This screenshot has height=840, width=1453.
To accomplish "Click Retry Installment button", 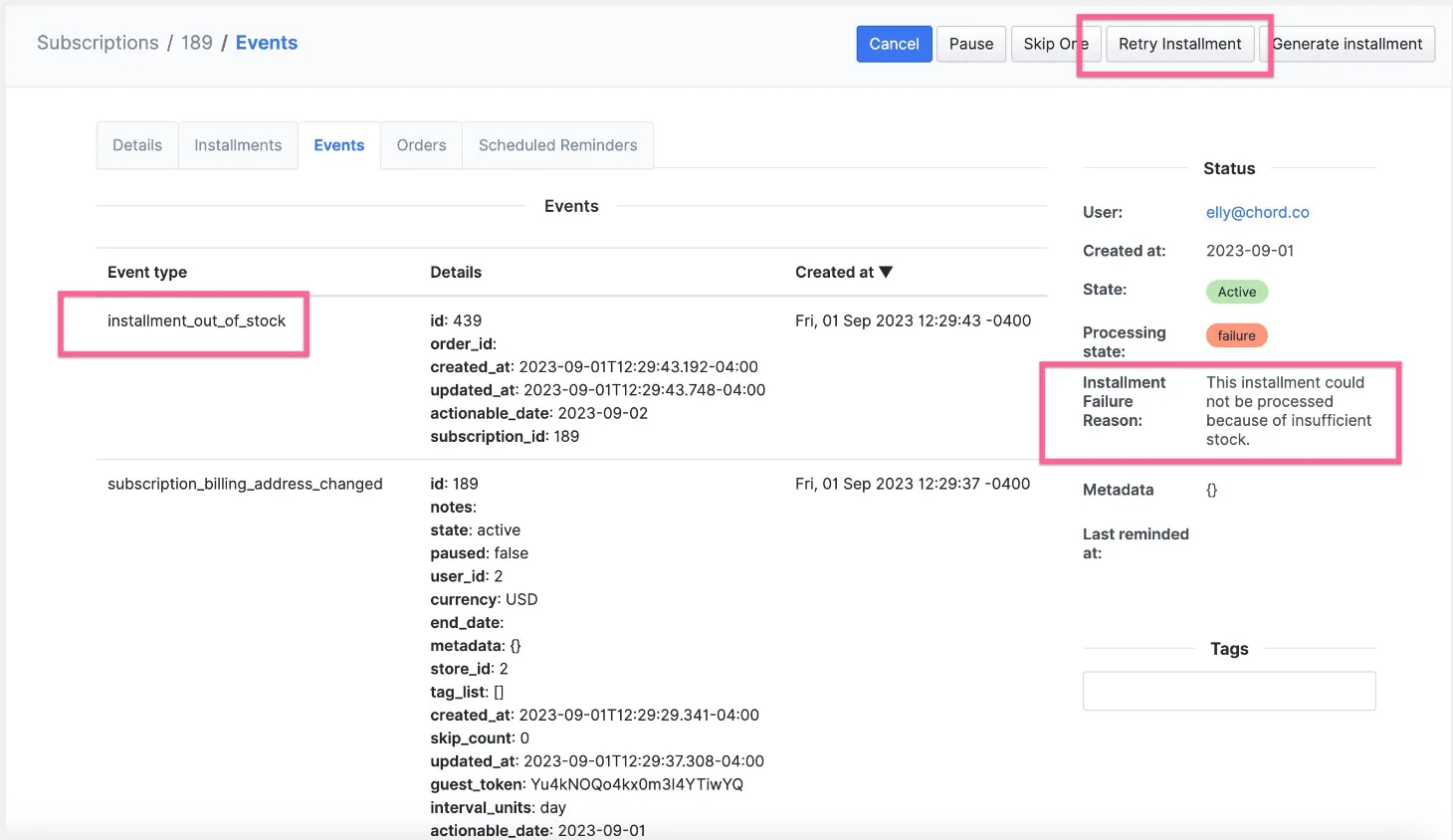I will pos(1179,44).
